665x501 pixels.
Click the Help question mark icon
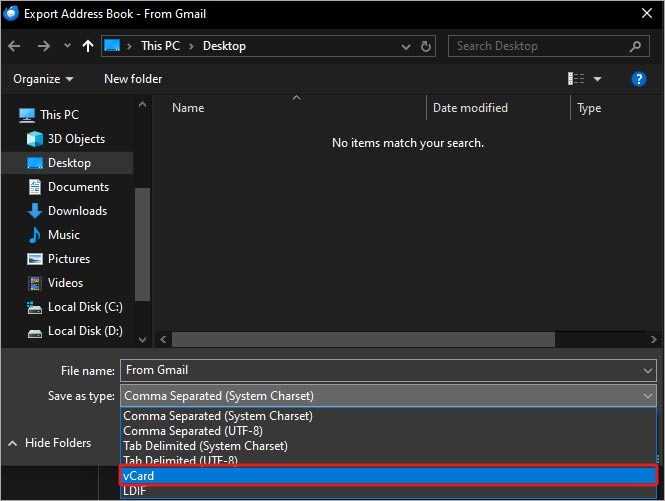(x=639, y=79)
